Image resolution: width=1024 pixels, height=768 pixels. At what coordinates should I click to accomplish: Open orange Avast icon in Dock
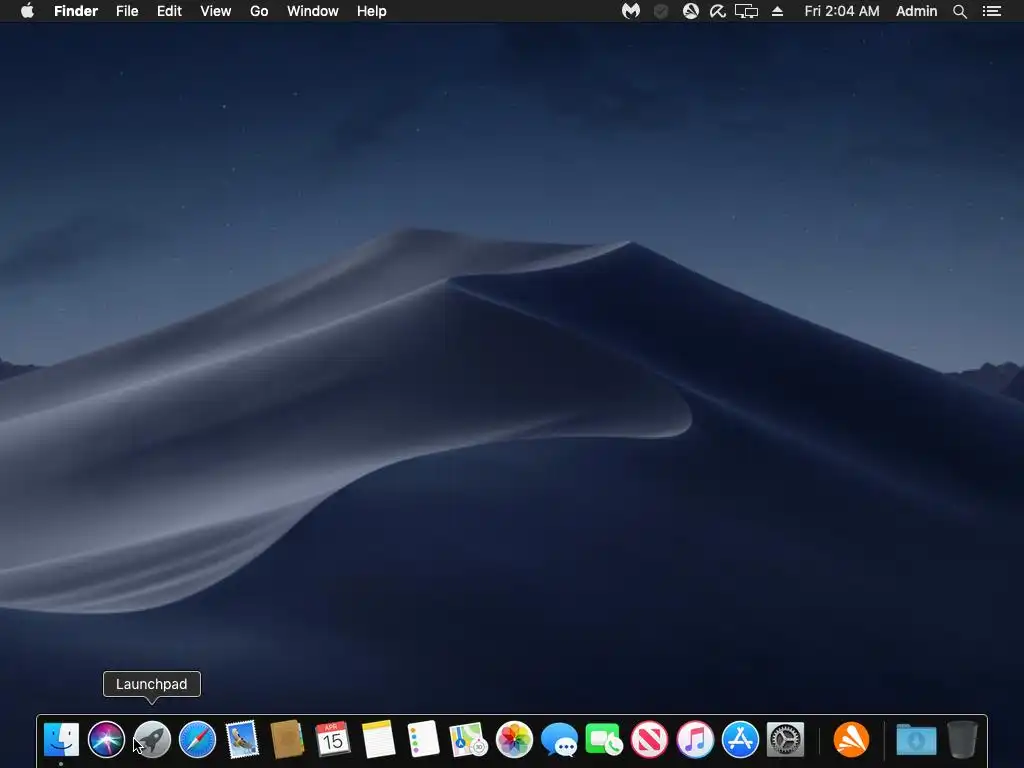point(852,740)
